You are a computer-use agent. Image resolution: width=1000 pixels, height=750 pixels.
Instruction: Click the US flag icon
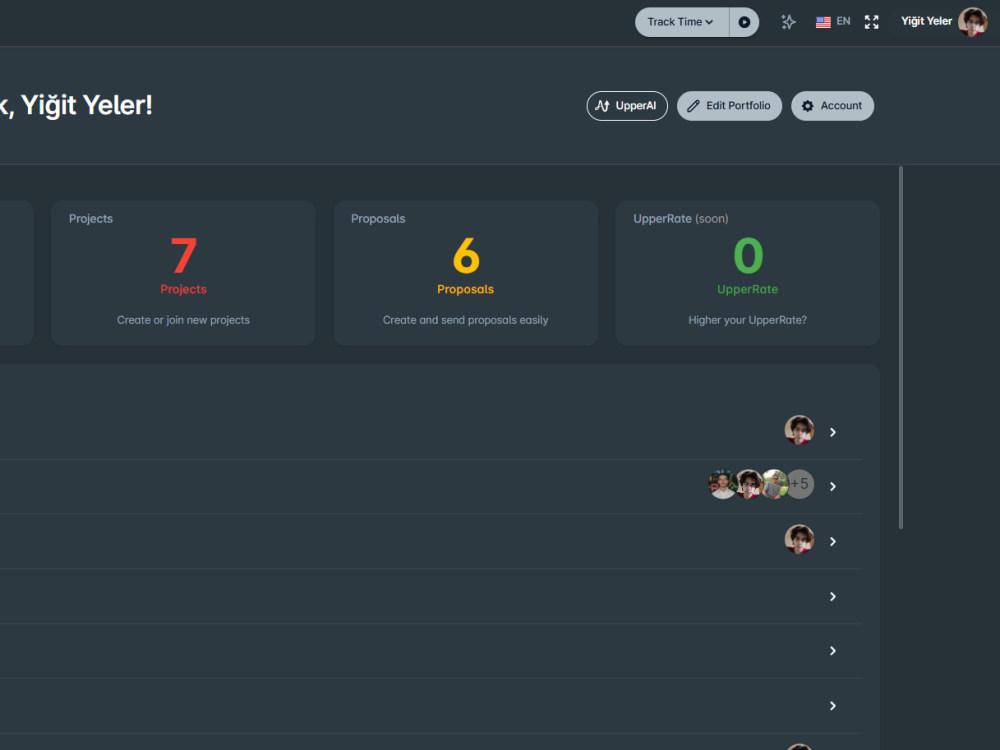coord(823,22)
